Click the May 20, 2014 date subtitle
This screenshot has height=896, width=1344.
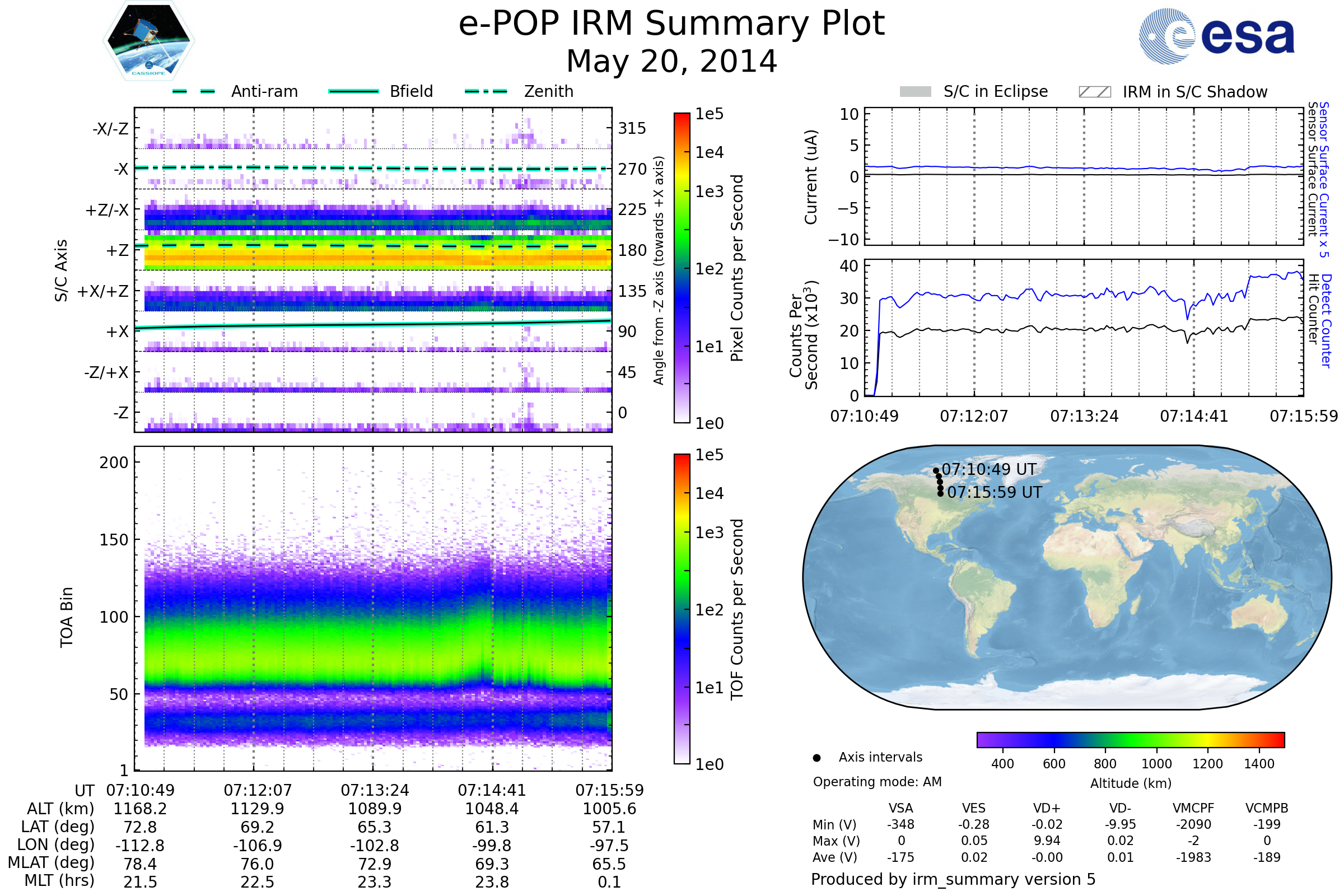[671, 61]
